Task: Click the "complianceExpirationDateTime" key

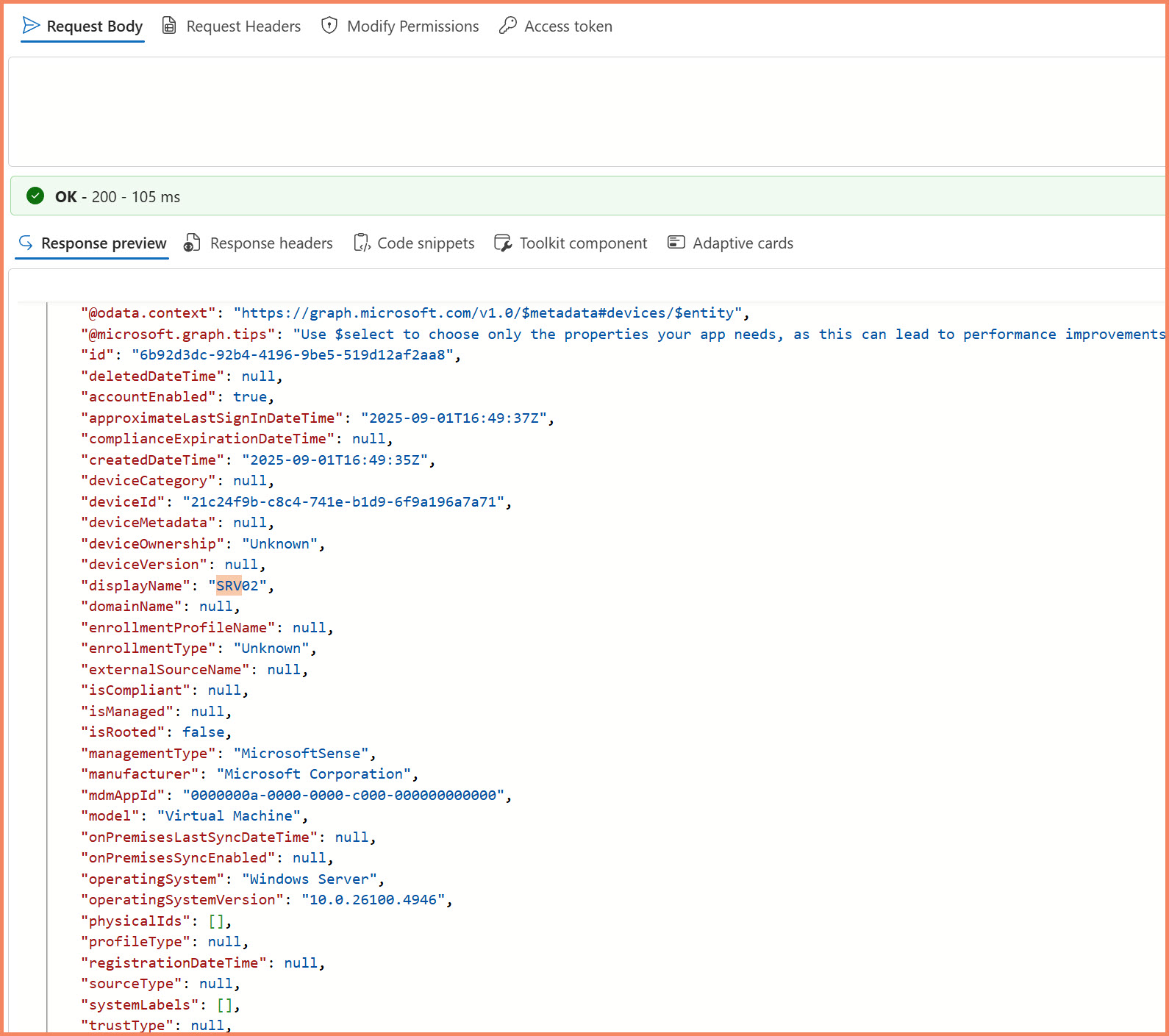Action: 208,439
